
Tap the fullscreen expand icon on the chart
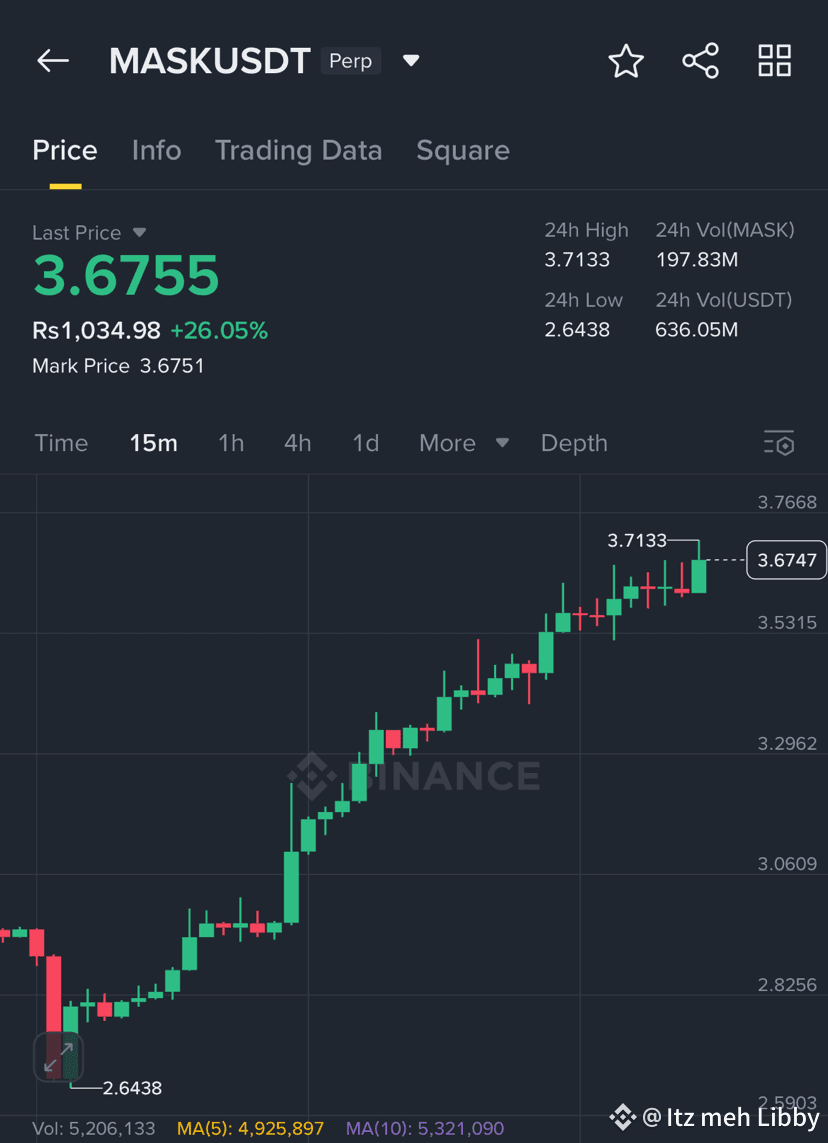(x=57, y=1057)
